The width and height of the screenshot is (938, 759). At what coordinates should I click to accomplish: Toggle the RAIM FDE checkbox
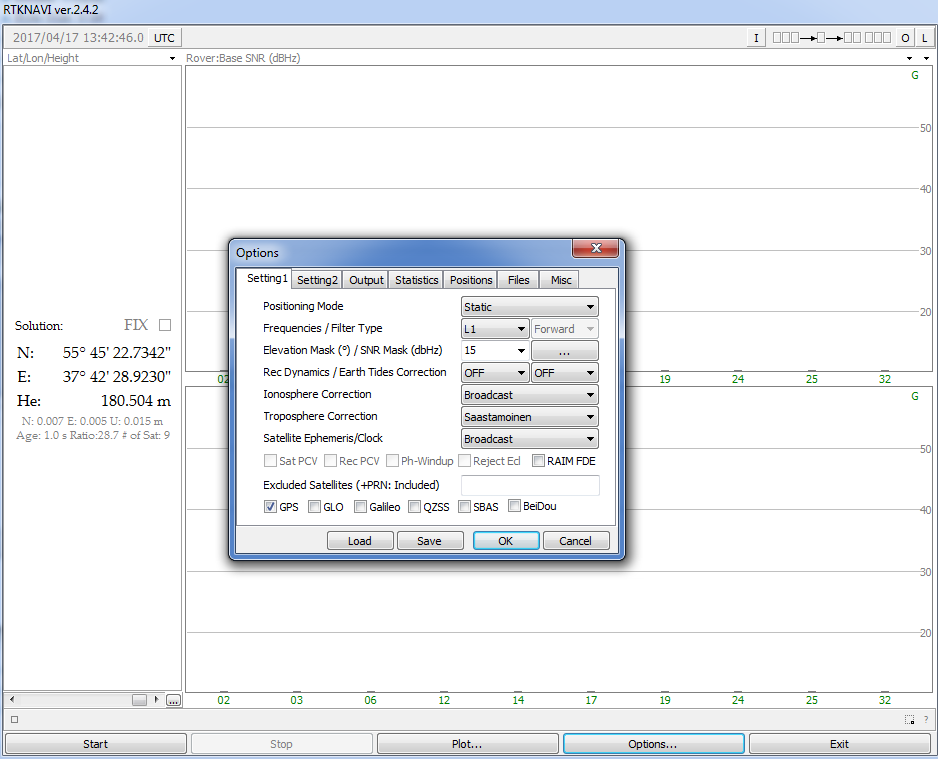click(x=539, y=461)
